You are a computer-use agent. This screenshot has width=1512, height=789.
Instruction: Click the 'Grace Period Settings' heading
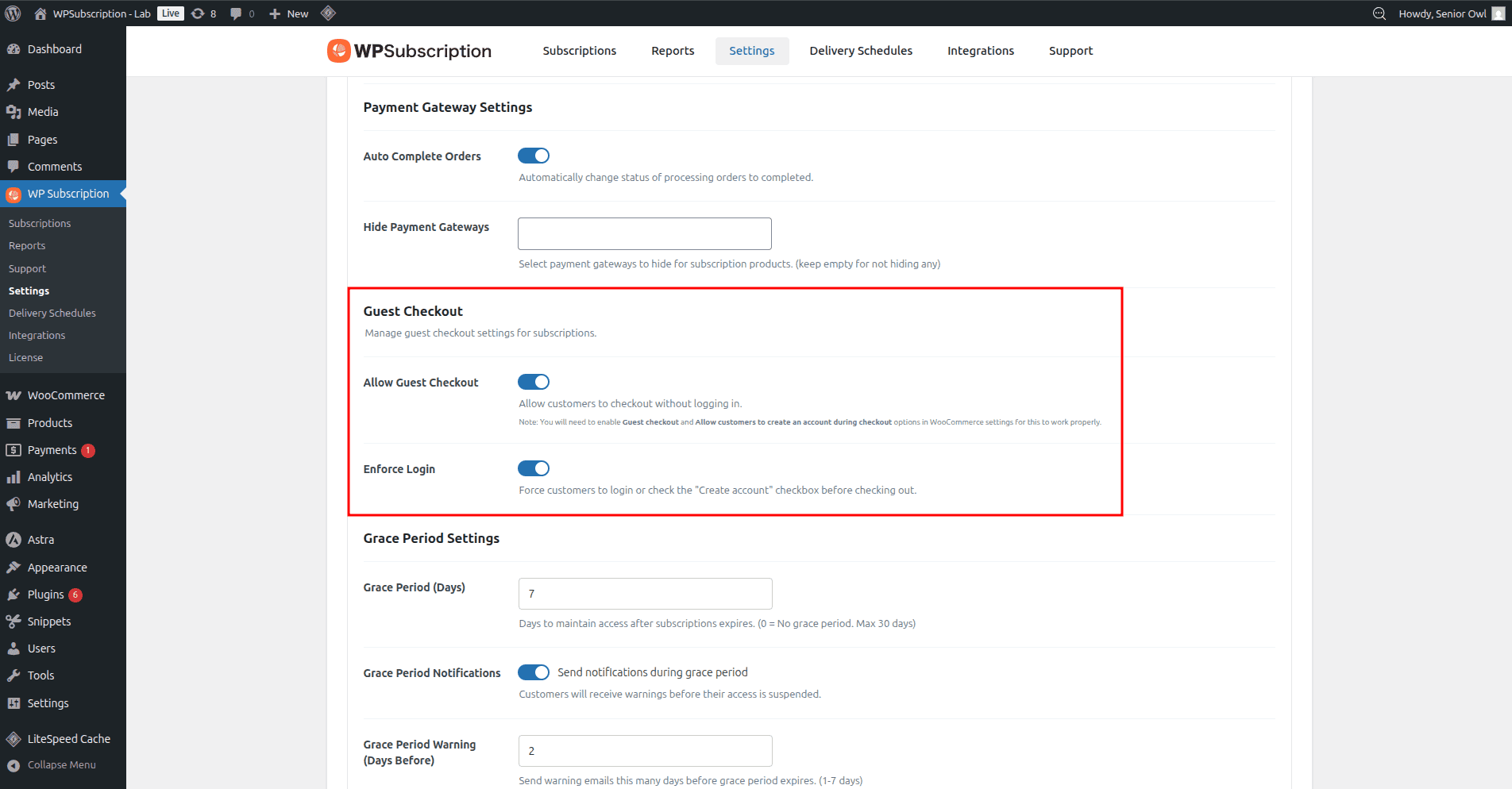pos(431,538)
